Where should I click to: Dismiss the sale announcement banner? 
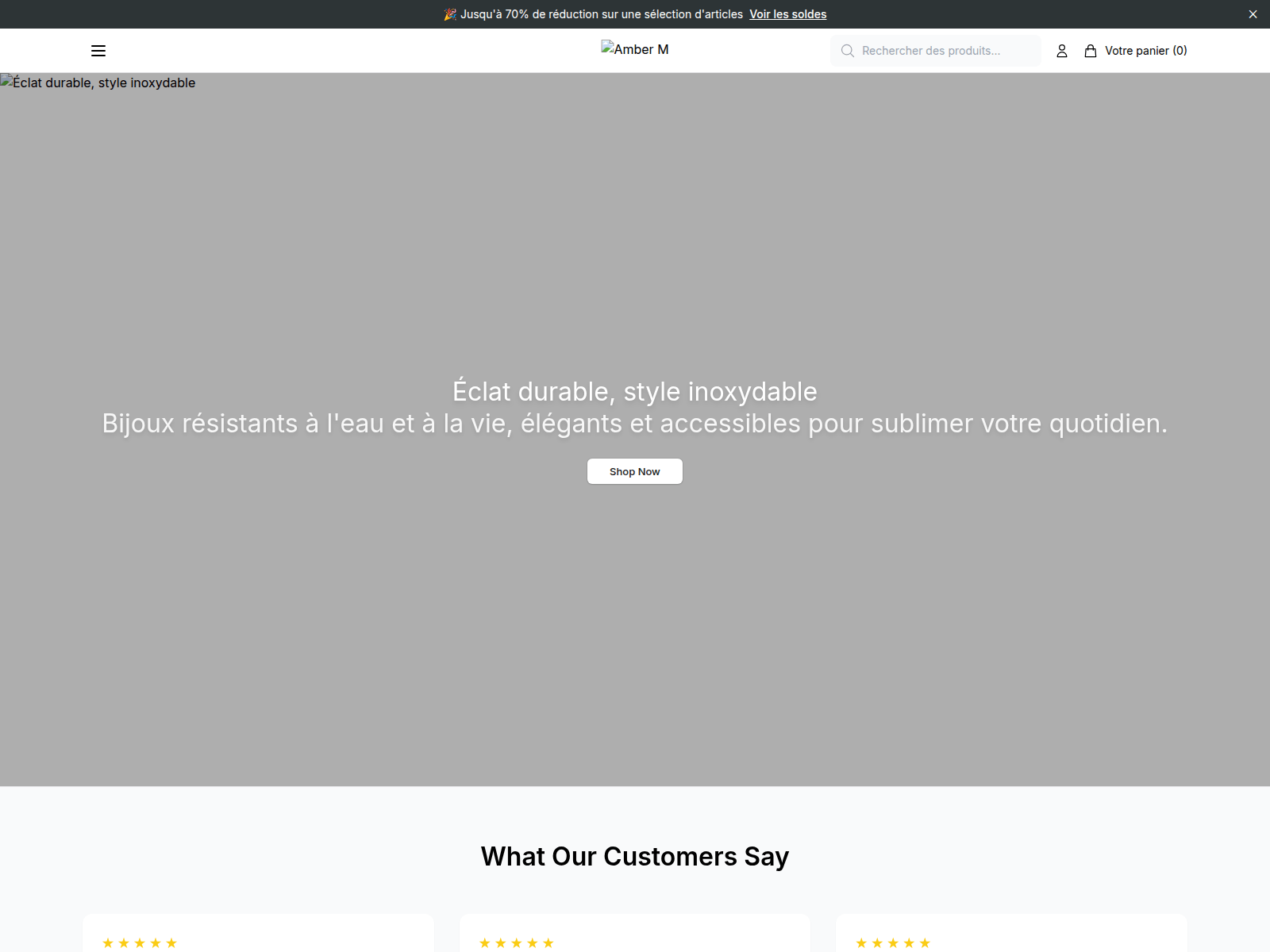1253,14
